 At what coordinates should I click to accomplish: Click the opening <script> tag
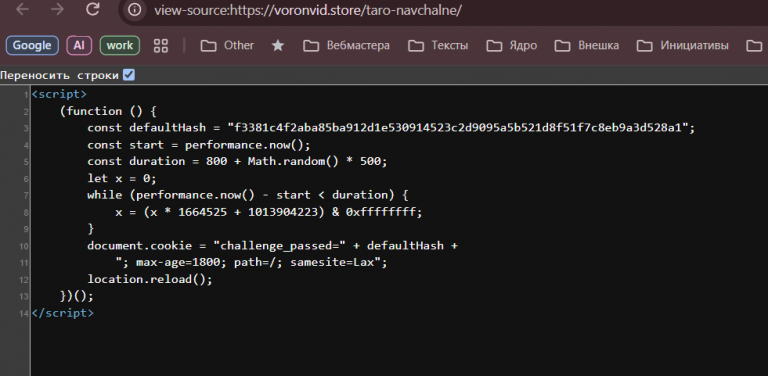point(59,94)
